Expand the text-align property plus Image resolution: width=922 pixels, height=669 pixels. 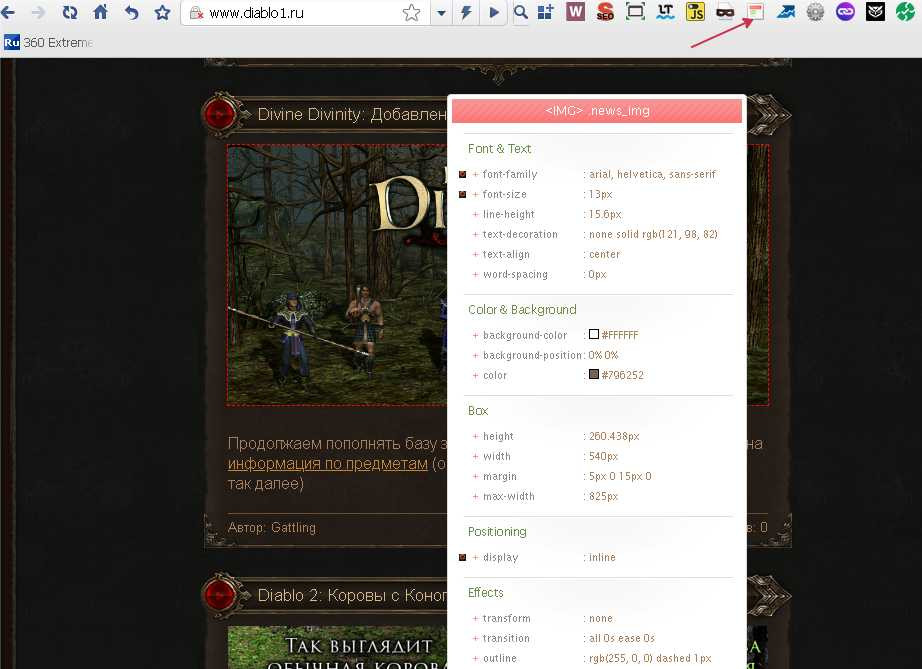pyautogui.click(x=475, y=255)
